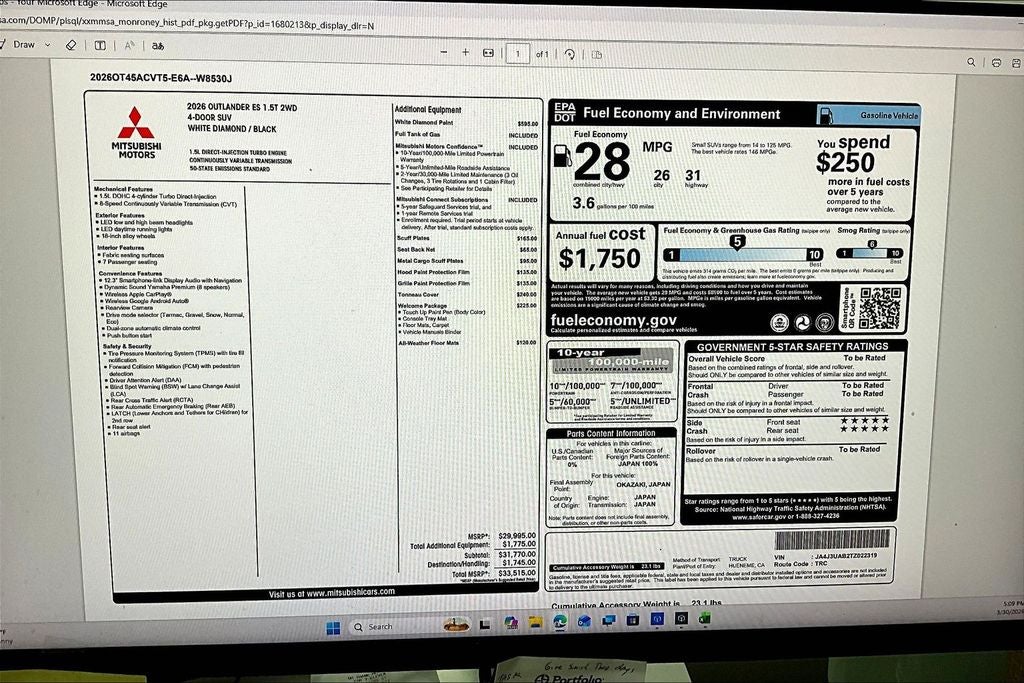Toggle the fit to width button
Screen dimensions: 1024x683
(x=488, y=52)
